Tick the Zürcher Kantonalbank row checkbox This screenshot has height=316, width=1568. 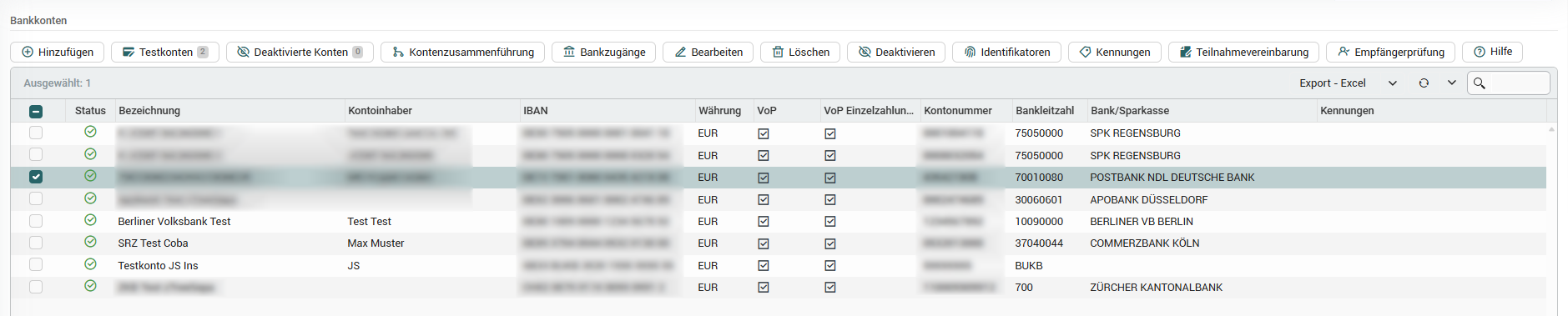[x=36, y=287]
